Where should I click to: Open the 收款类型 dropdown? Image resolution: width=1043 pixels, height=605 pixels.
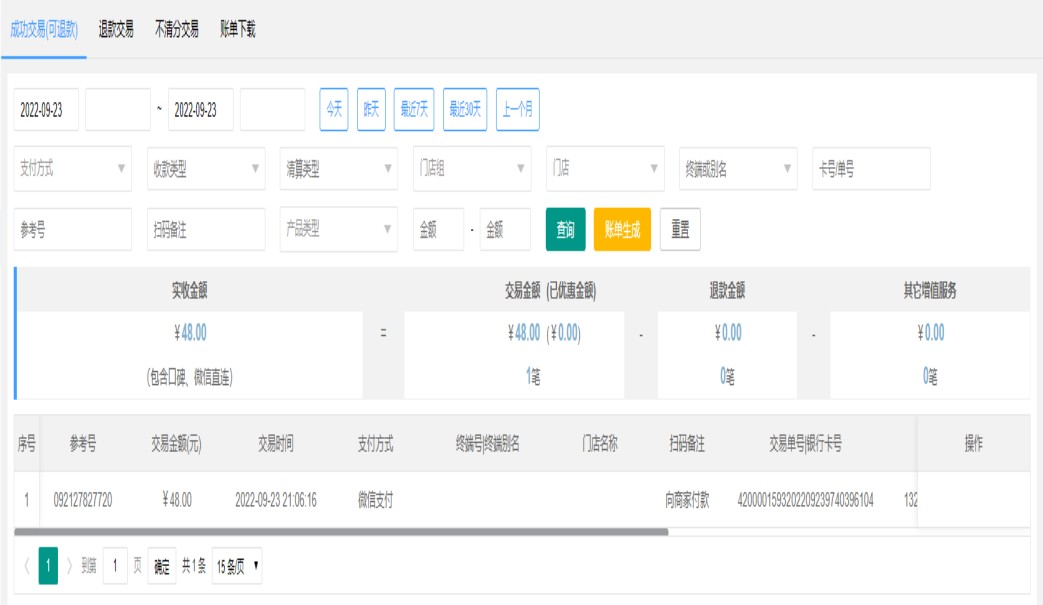tap(205, 169)
